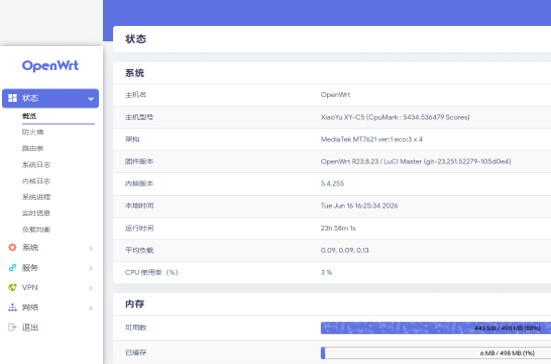Viewport: 551px width, 364px height.
Task: Click the OpenWrt logo in sidebar
Action: (x=50, y=66)
